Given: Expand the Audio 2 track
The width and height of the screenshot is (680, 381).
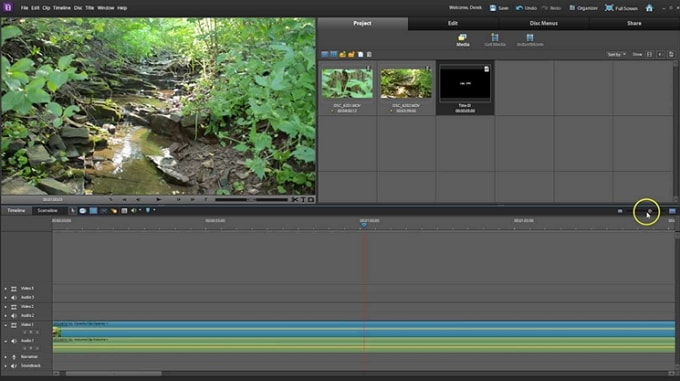Looking at the screenshot, I should point(6,316).
